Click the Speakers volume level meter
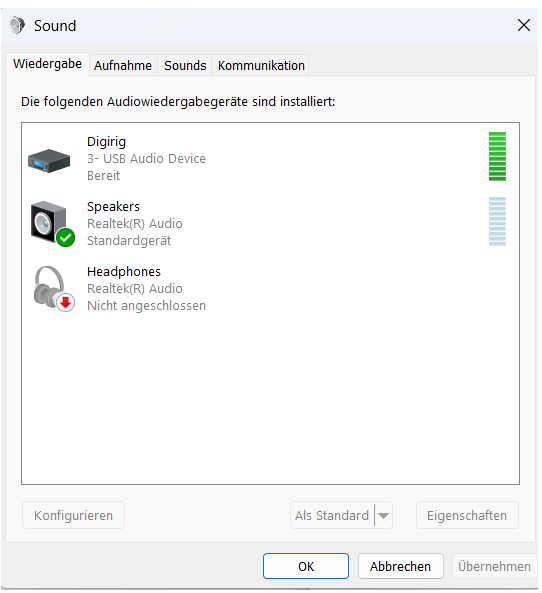 click(497, 221)
